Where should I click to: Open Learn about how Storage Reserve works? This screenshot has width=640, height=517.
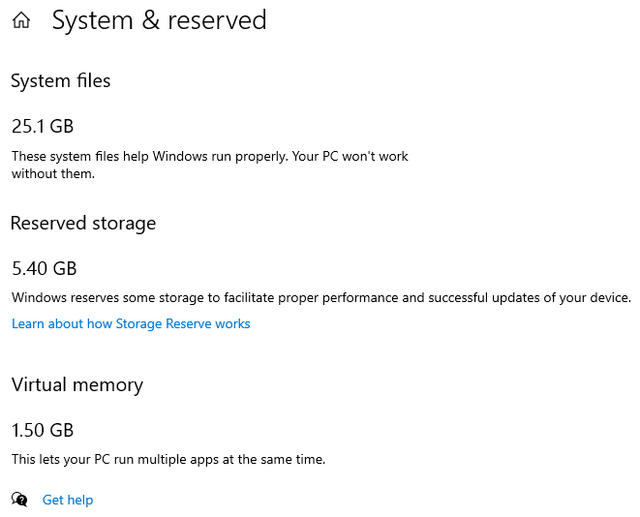pyautogui.click(x=131, y=324)
